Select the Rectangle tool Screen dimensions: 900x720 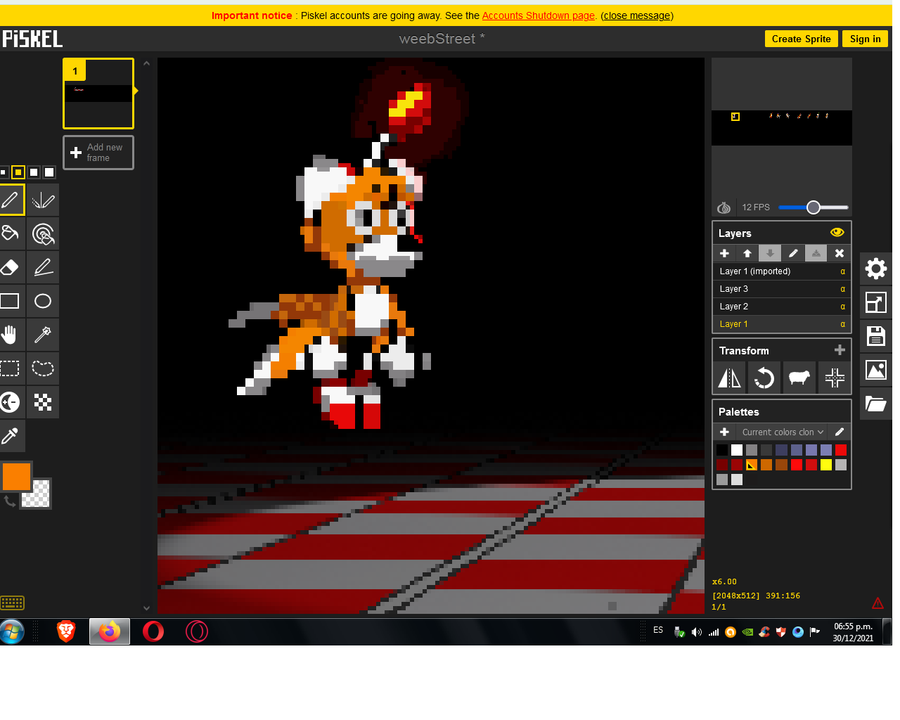point(11,301)
